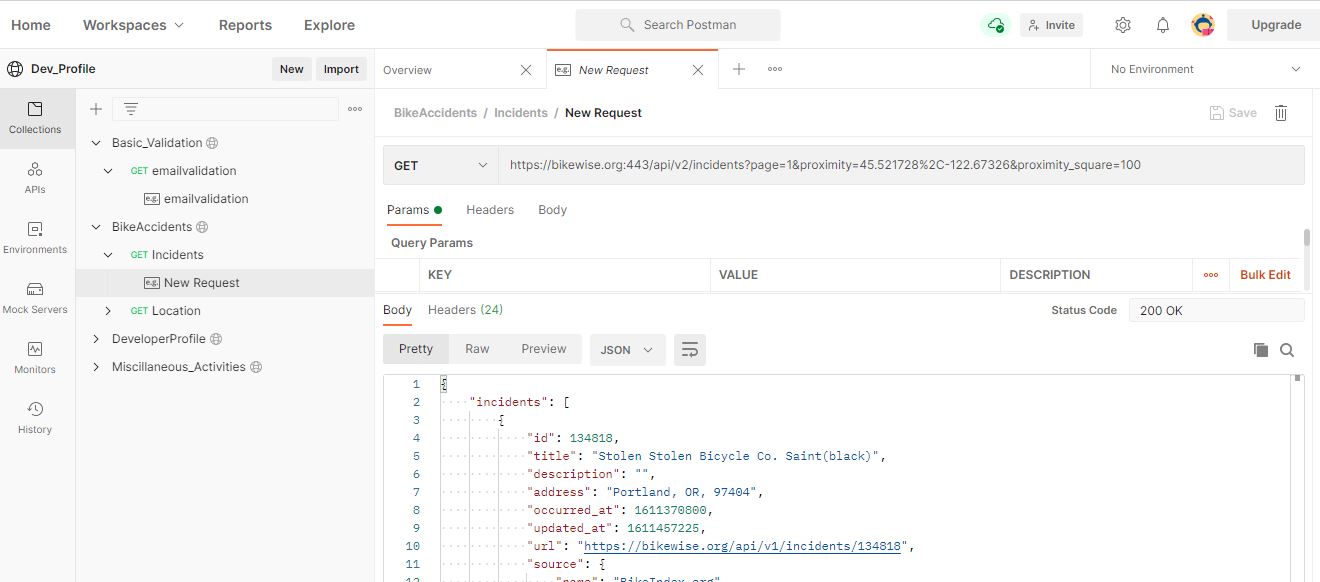The width and height of the screenshot is (1320, 582).
Task: Expand the Location request
Action: point(108,311)
